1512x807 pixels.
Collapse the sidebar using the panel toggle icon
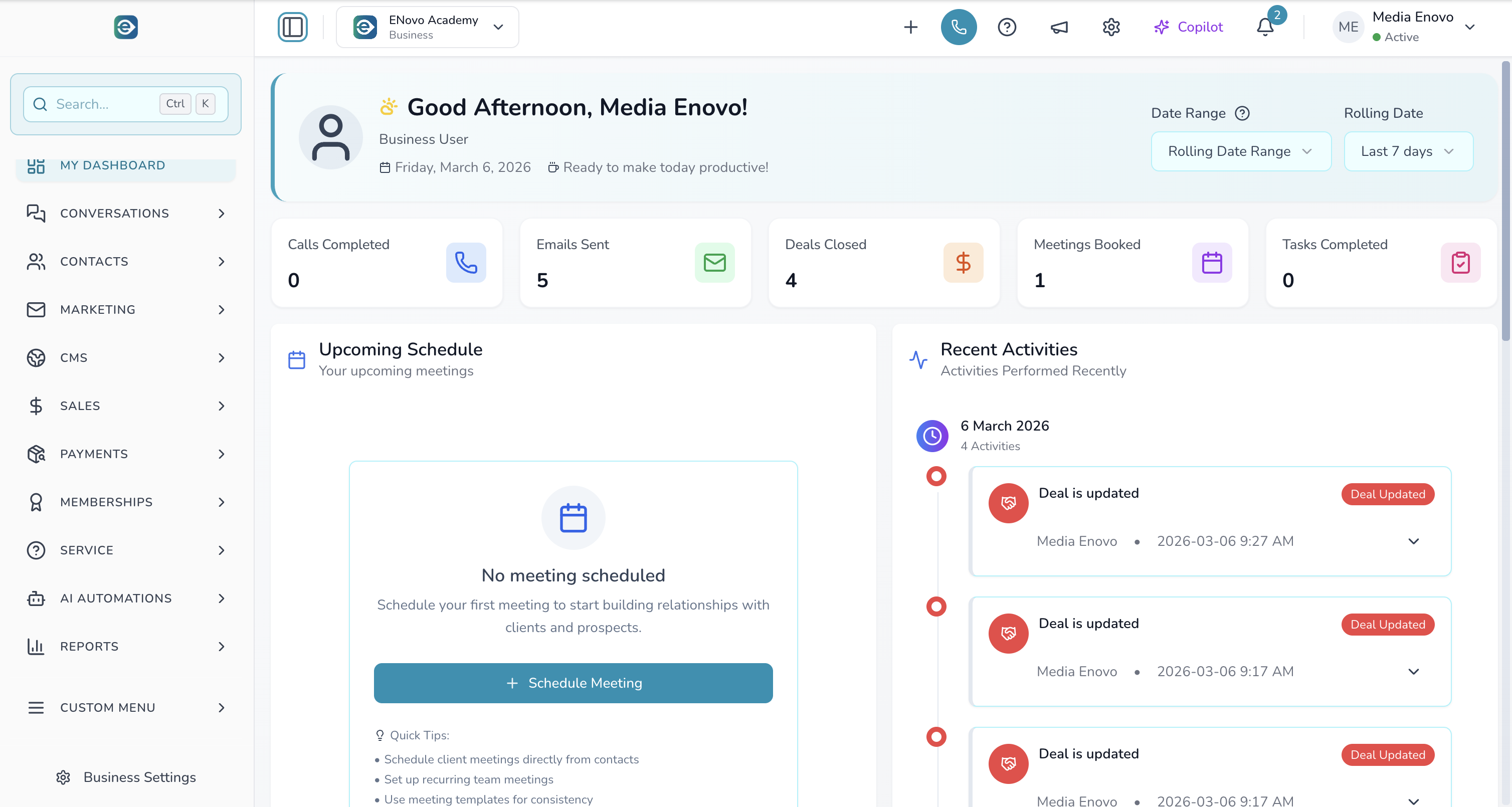coord(293,27)
